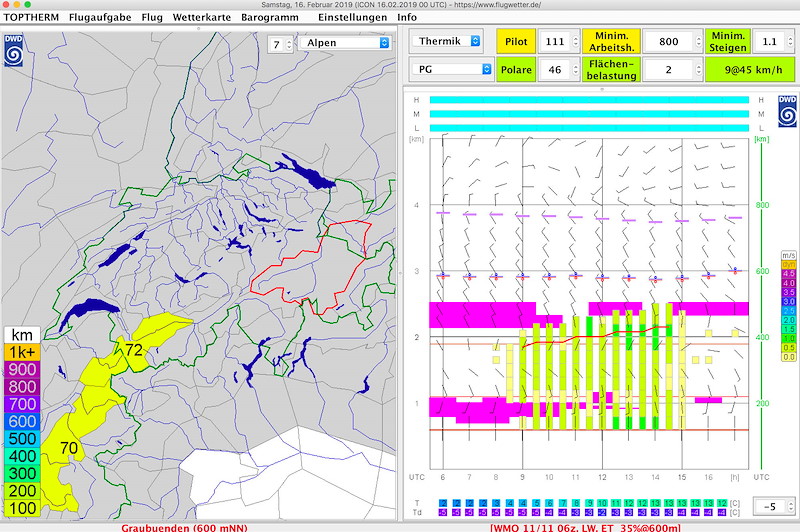
Task: Click the high cloud H cyan bar
Action: 589,100
